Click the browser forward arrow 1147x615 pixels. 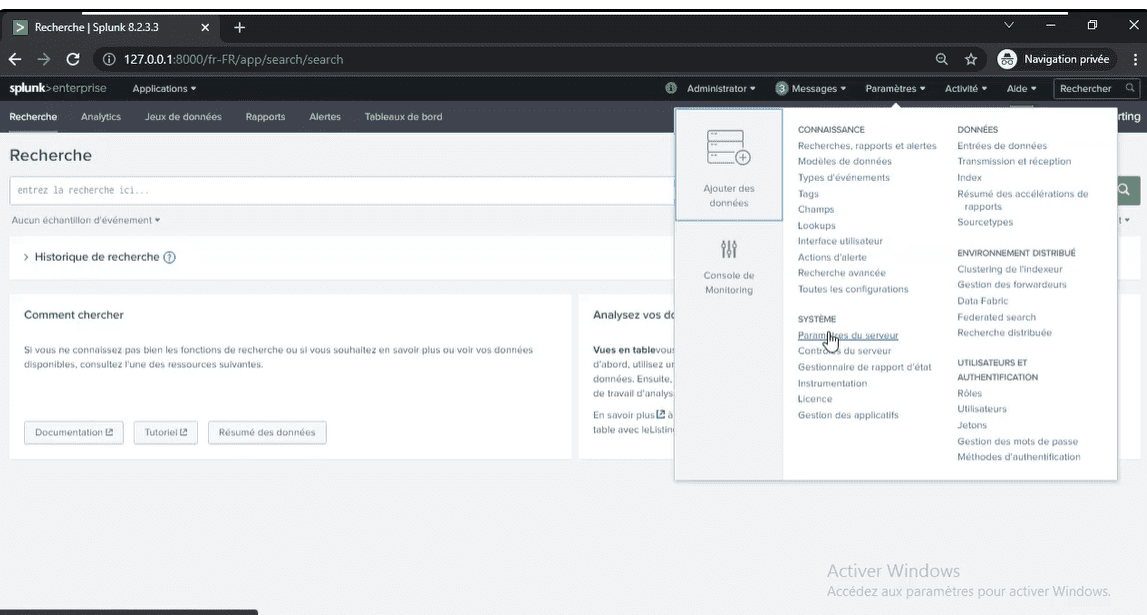point(44,59)
